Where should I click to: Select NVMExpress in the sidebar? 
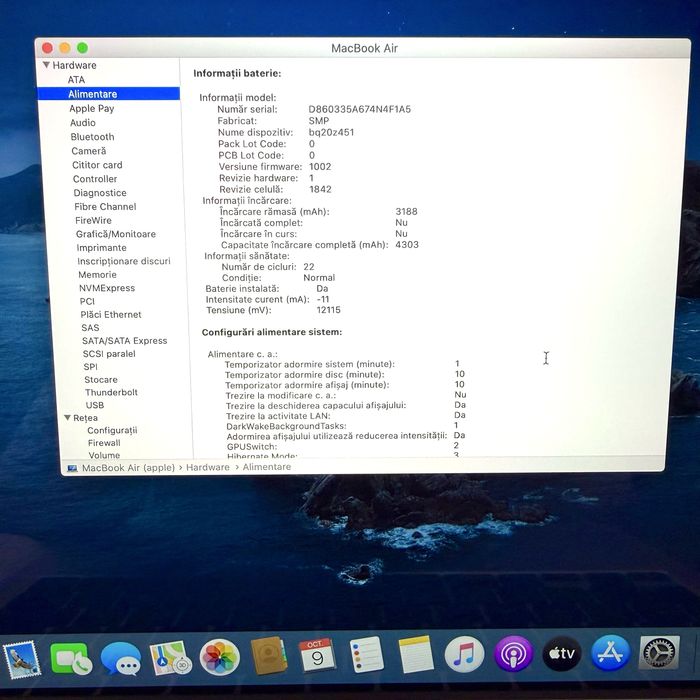coord(107,288)
